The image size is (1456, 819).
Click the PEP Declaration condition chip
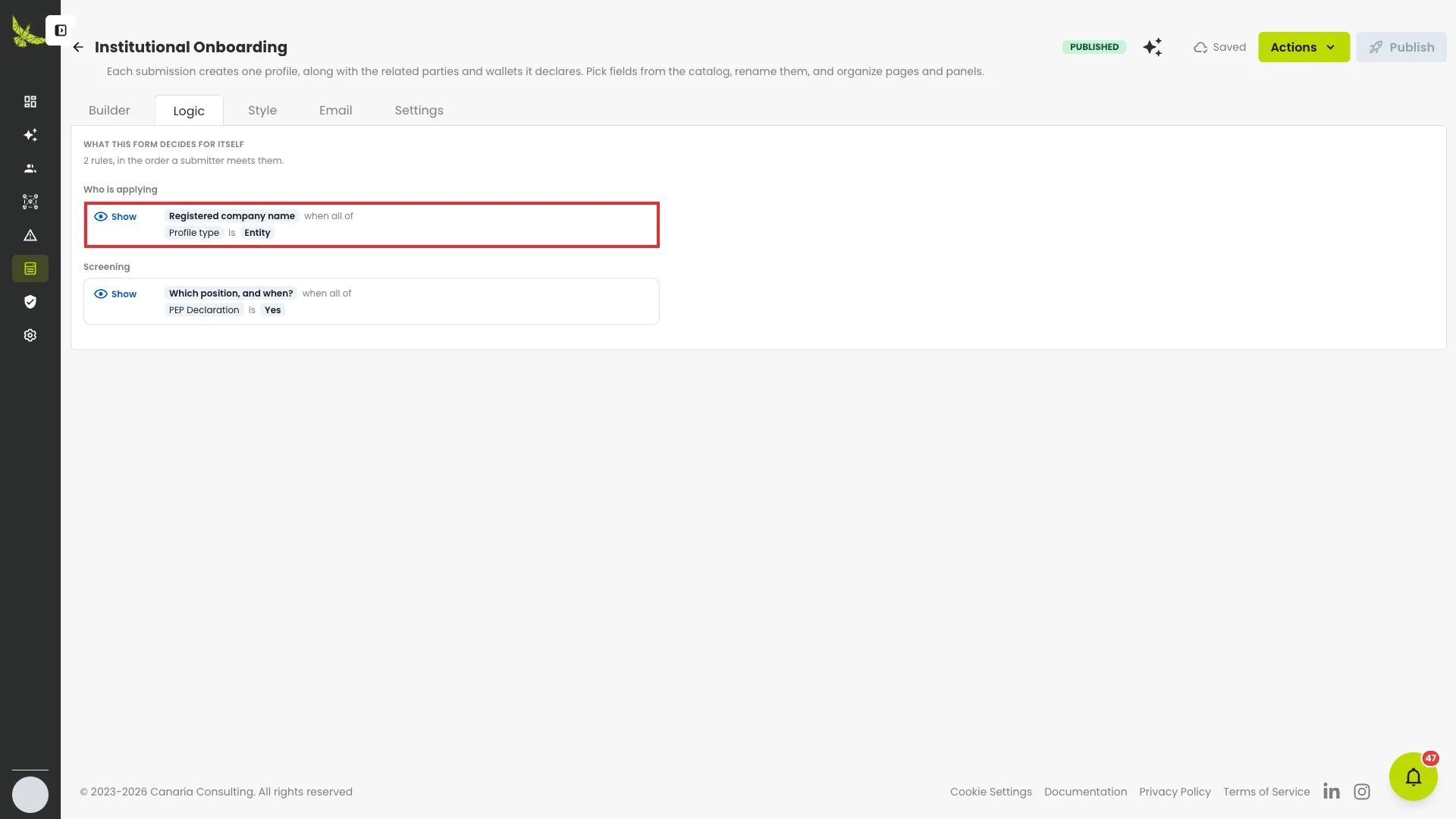point(203,310)
